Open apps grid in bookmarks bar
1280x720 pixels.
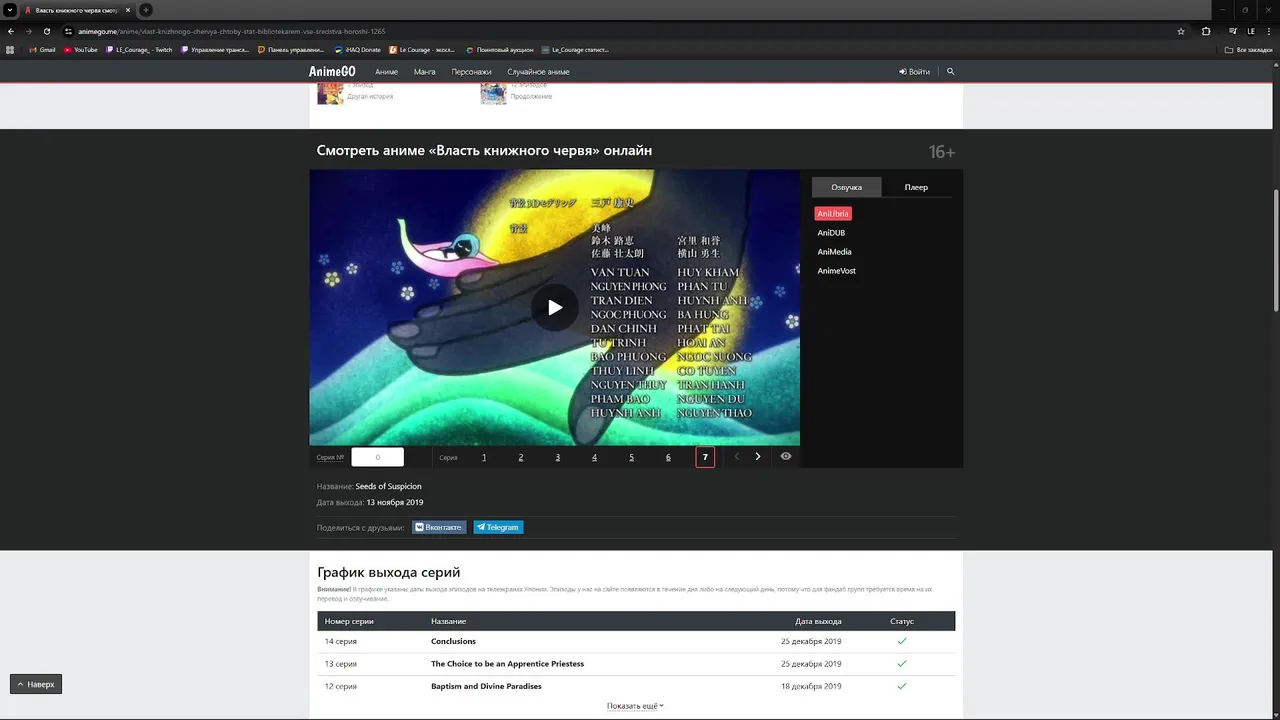click(x=10, y=49)
